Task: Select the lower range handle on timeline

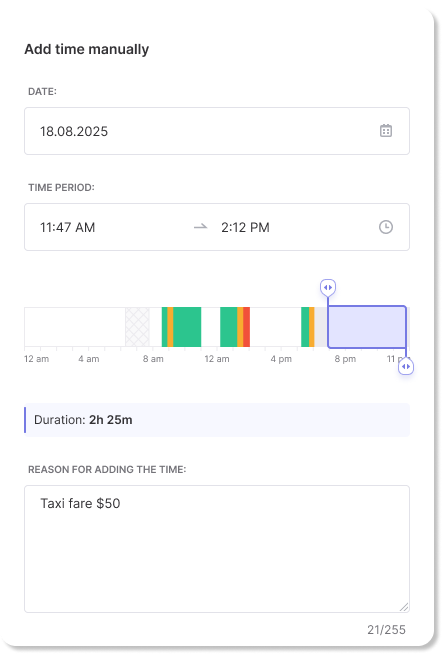Action: pos(406,367)
